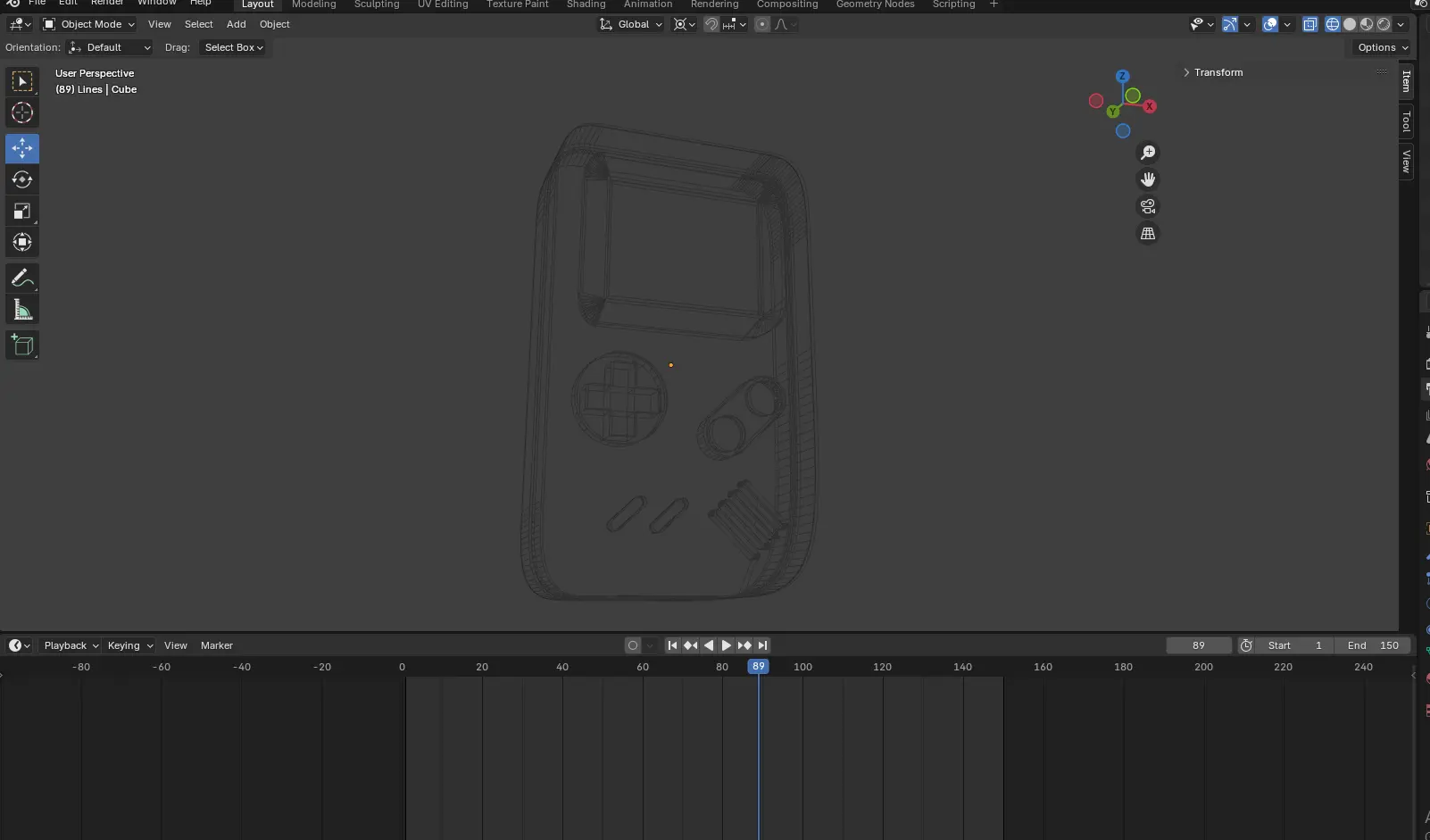Screen dimensions: 1430x840
Task: Click the playhead marker at frame 89
Action: 758,667
